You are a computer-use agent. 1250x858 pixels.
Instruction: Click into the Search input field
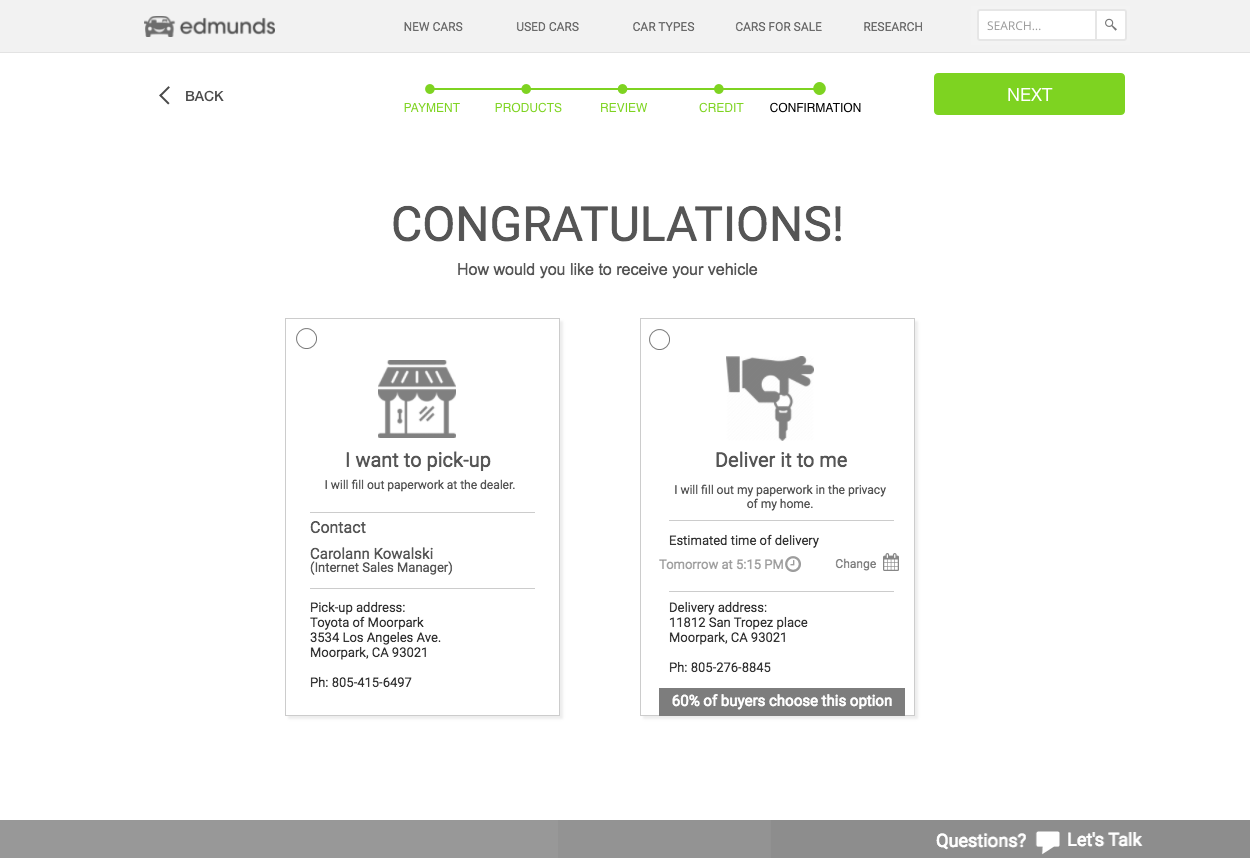pos(1036,26)
